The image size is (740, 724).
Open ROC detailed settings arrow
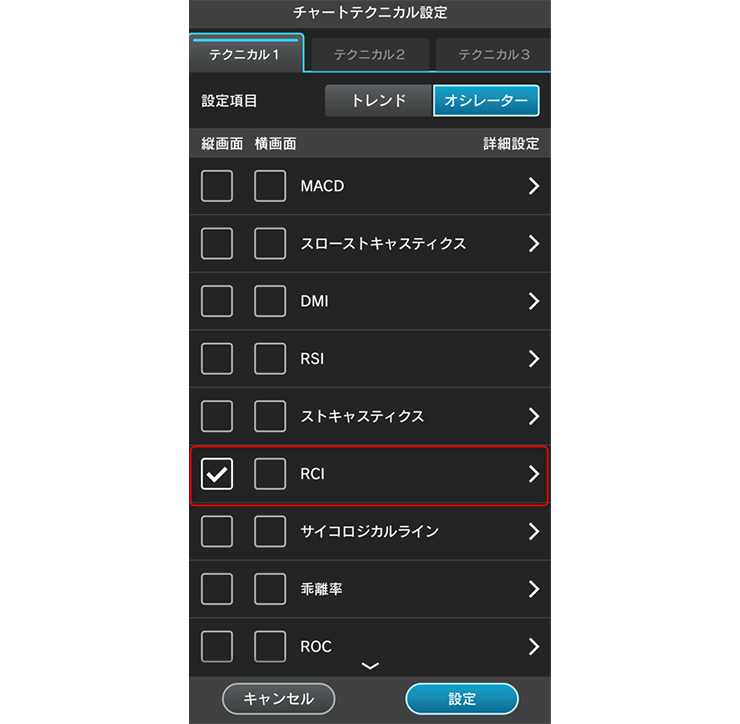pos(534,647)
